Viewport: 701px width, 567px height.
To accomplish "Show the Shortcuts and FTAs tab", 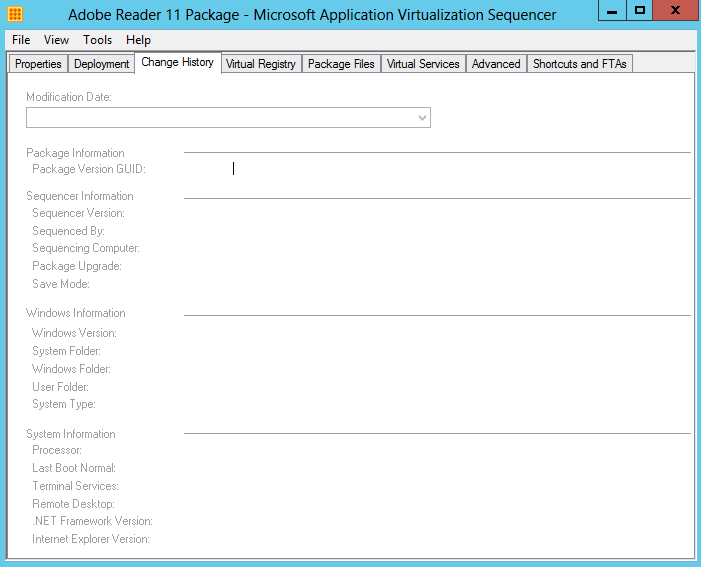I will click(579, 64).
